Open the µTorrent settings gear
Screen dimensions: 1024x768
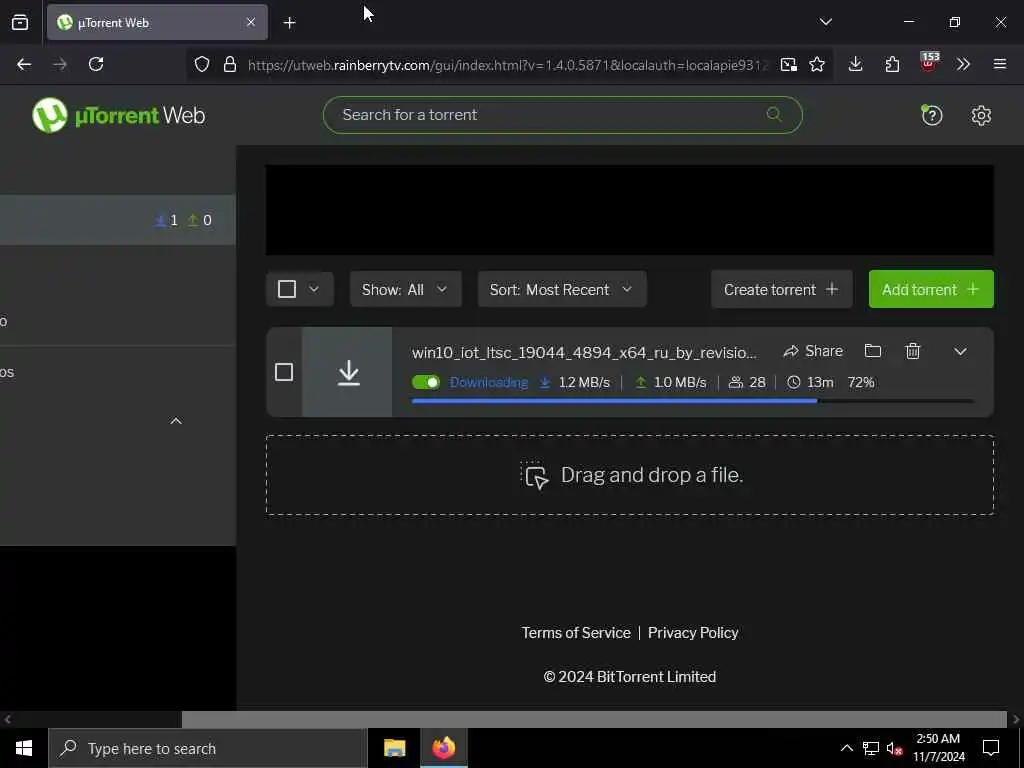981,116
